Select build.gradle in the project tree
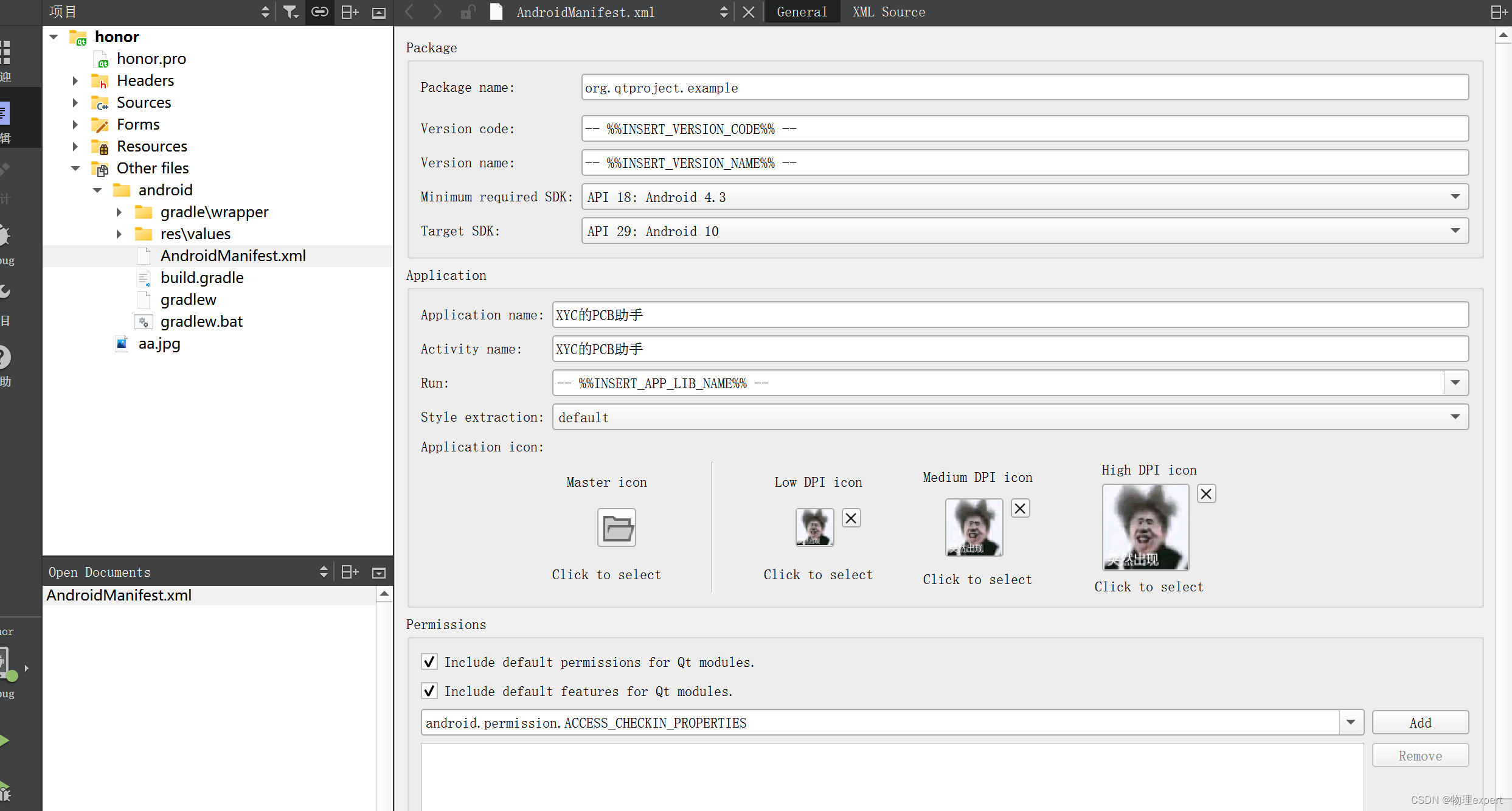The width and height of the screenshot is (1512, 811). (x=202, y=277)
